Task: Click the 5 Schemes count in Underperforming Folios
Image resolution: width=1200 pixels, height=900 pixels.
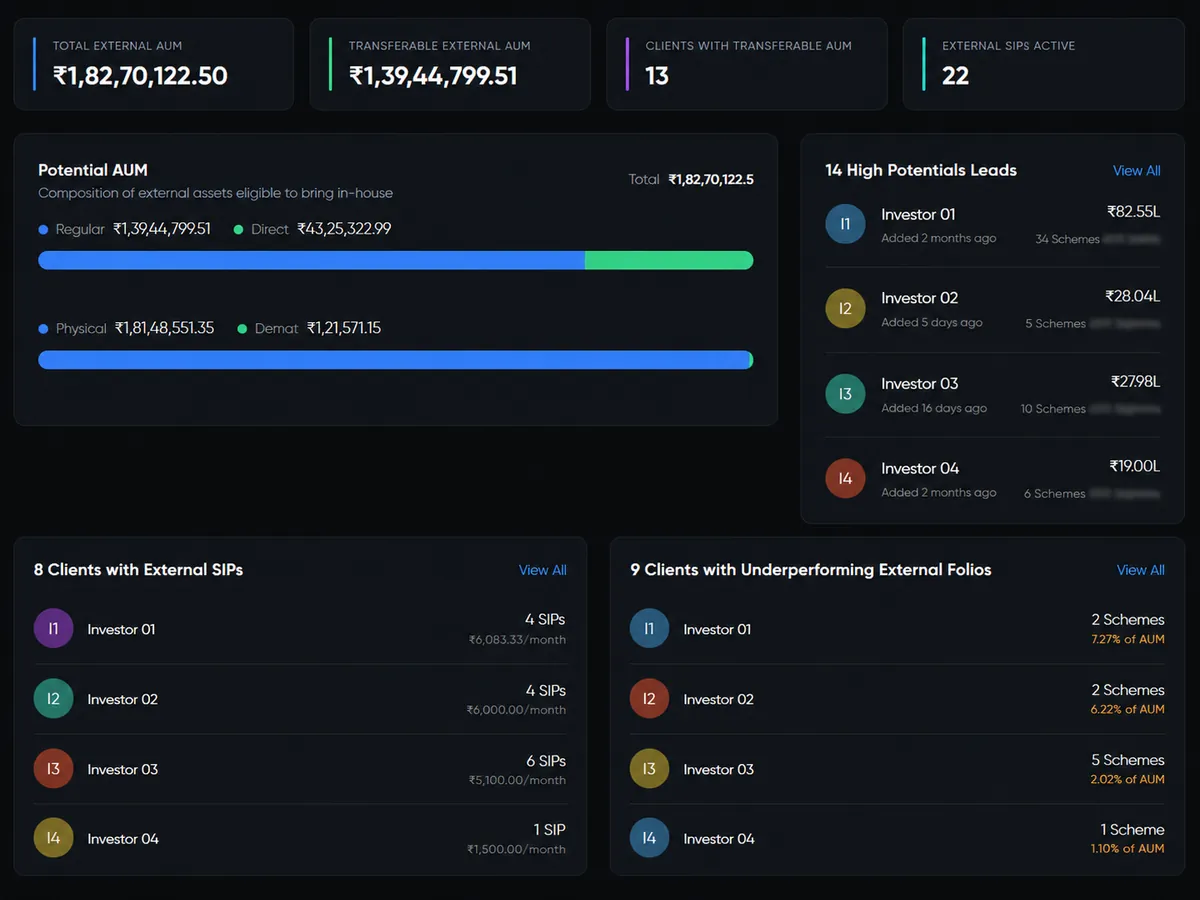Action: pyautogui.click(x=1128, y=760)
